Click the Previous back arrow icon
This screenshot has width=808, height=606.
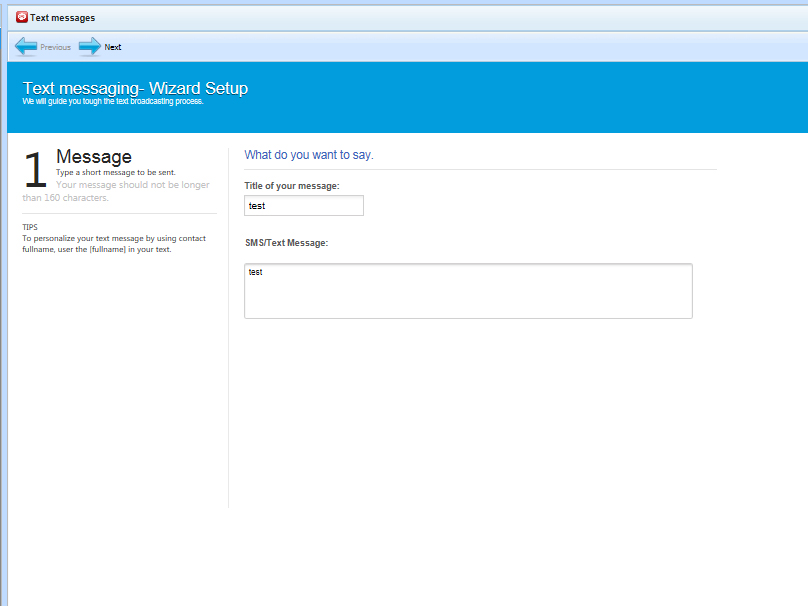(x=26, y=46)
